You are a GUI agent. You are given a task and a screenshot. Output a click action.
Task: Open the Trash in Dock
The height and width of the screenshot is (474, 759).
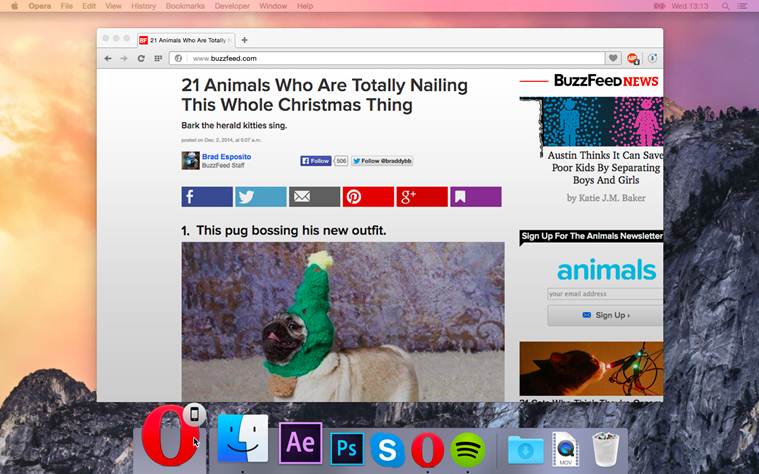click(x=605, y=450)
